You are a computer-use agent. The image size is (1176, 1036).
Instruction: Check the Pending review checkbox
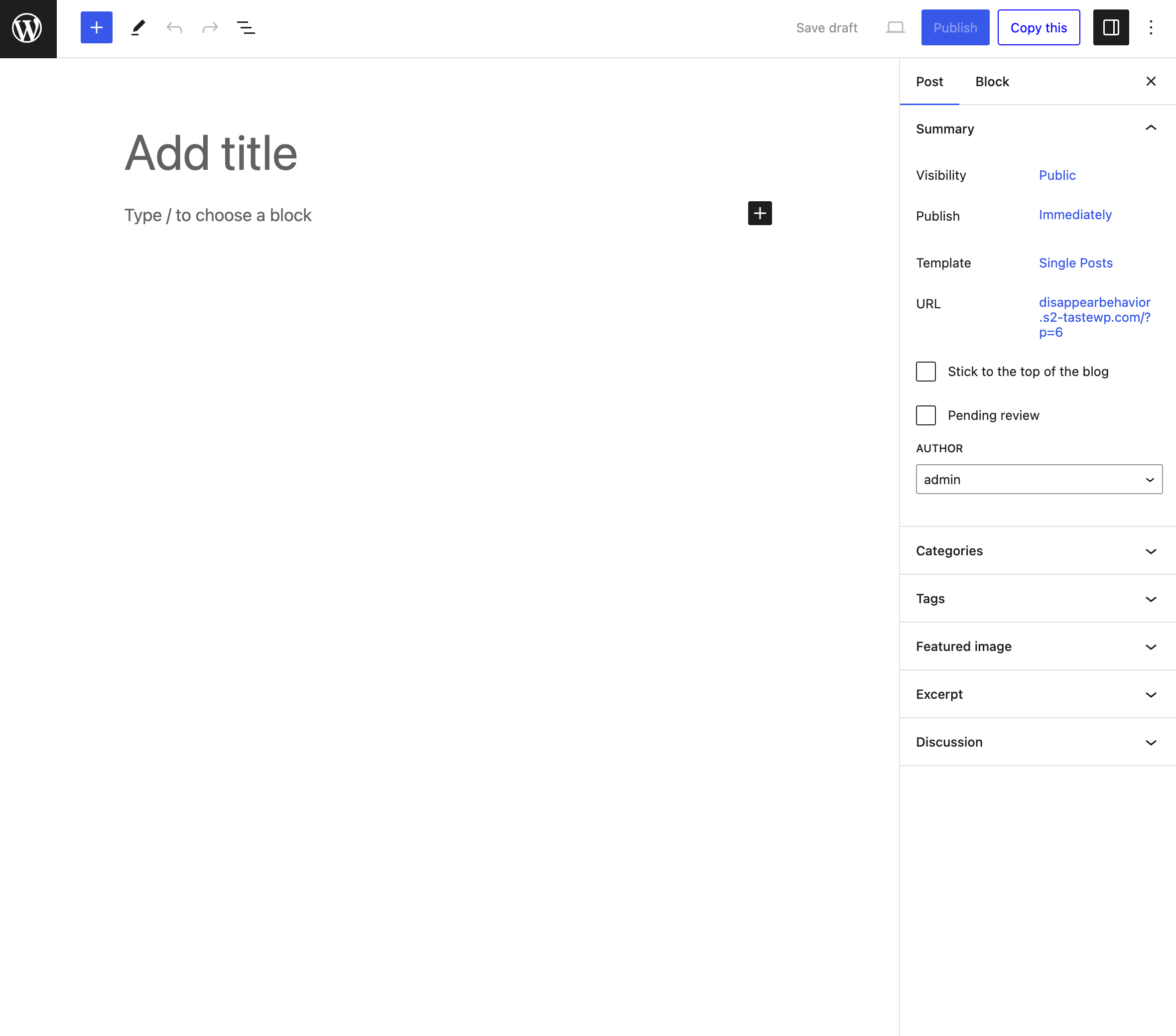pos(925,415)
